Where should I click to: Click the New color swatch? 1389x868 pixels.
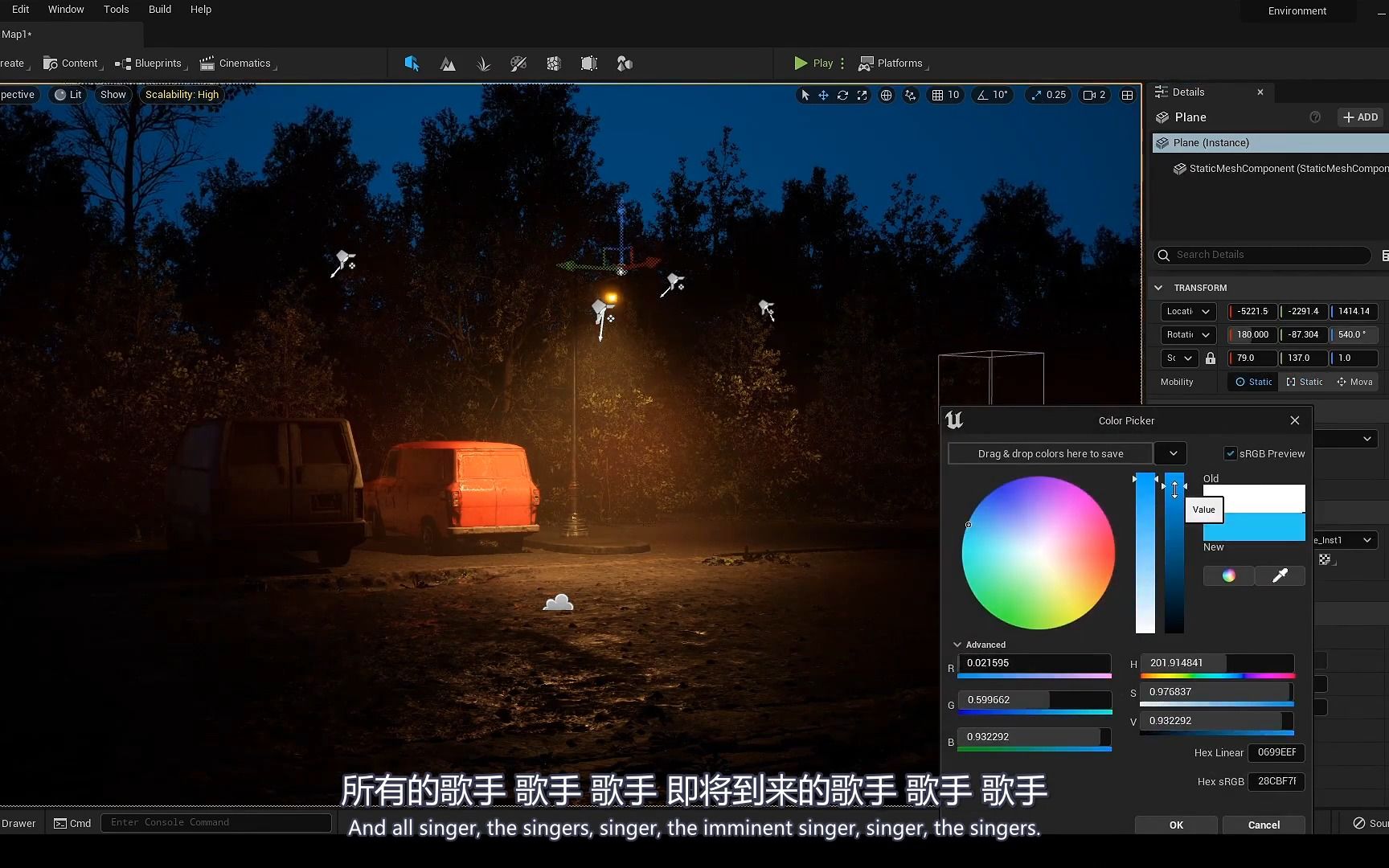click(1254, 527)
